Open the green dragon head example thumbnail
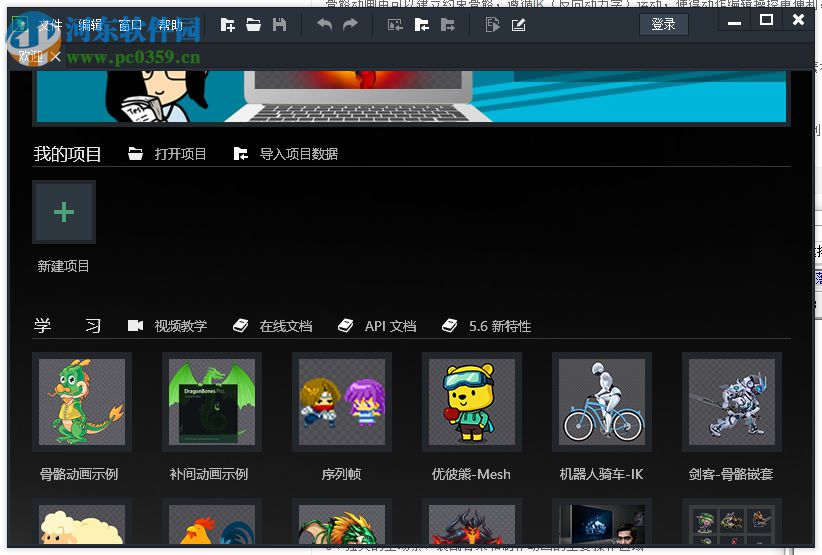Image resolution: width=822 pixels, height=555 pixels. [x=342, y=522]
